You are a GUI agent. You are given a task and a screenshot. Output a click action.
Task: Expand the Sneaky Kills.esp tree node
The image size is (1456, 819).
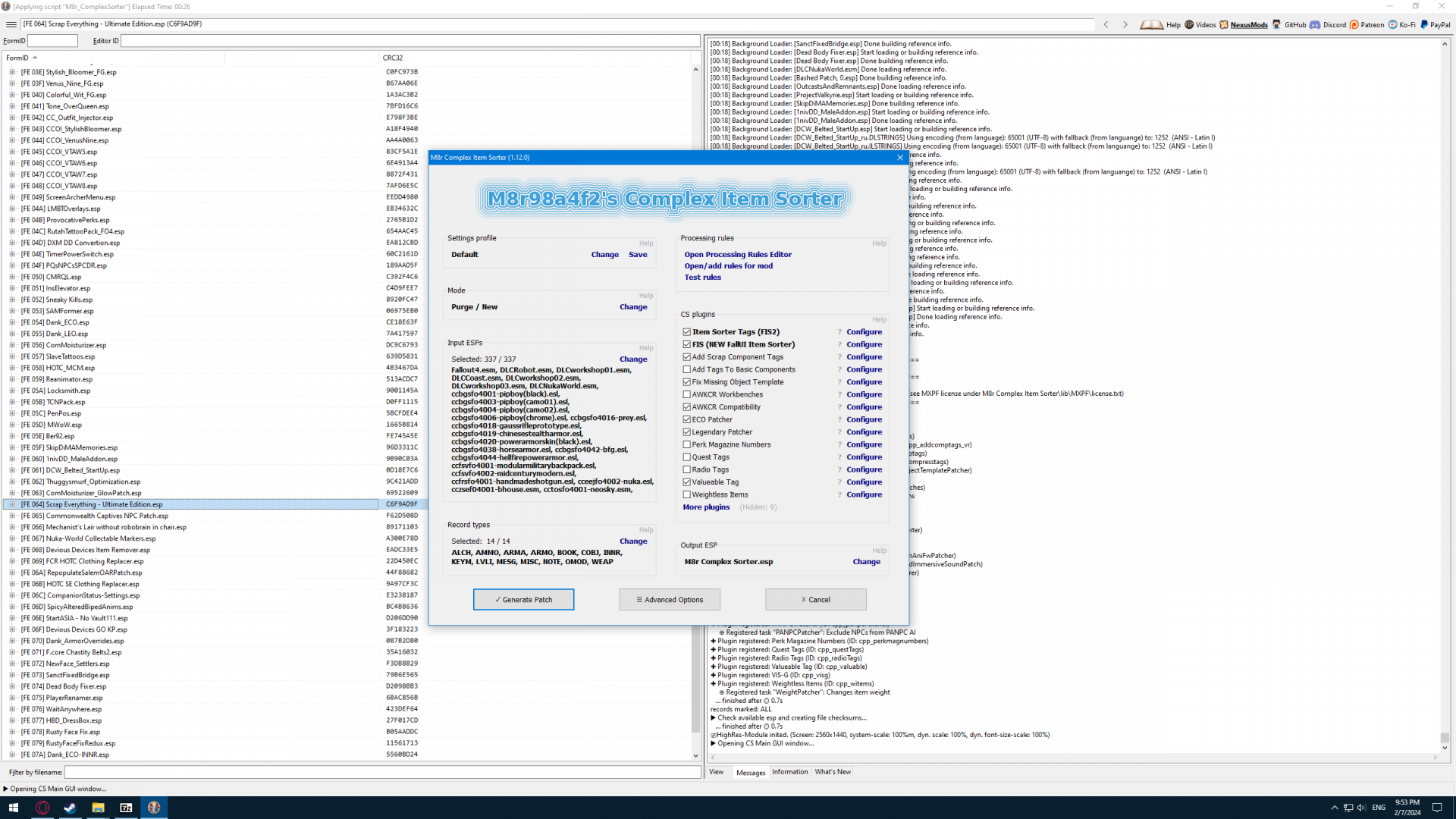12,300
